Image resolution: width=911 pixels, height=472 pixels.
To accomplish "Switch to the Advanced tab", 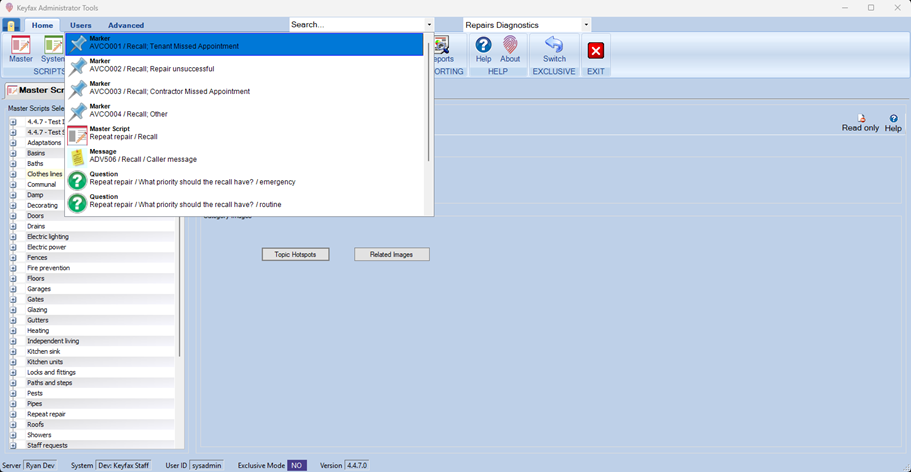I will [126, 25].
